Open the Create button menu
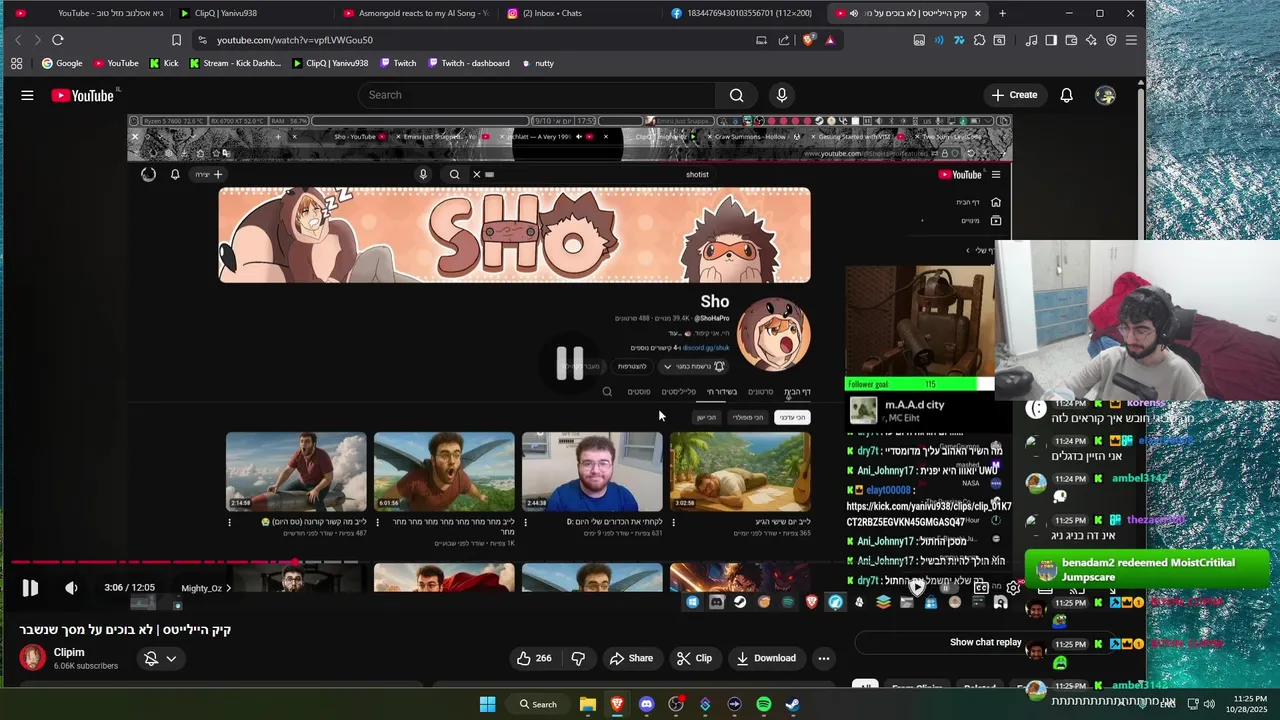Viewport: 1280px width, 720px height. [1014, 95]
